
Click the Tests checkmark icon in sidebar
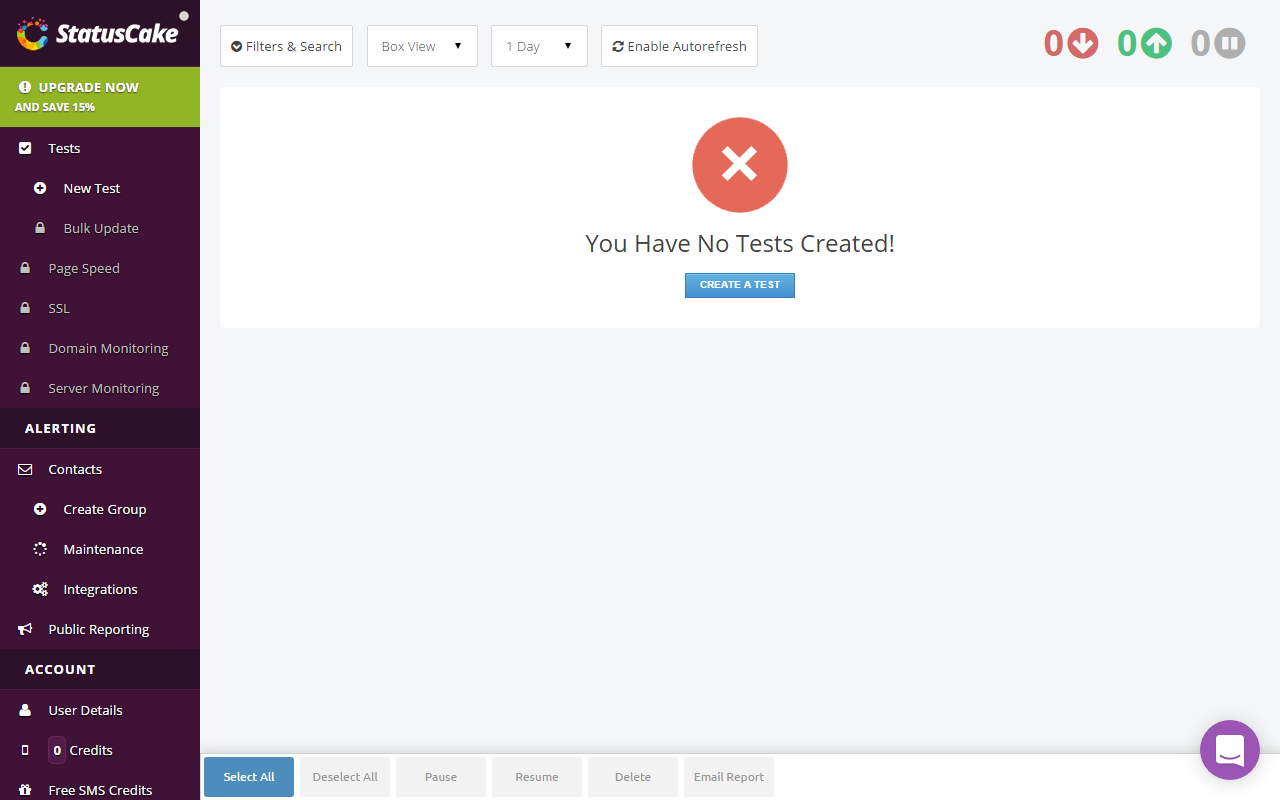tap(25, 148)
